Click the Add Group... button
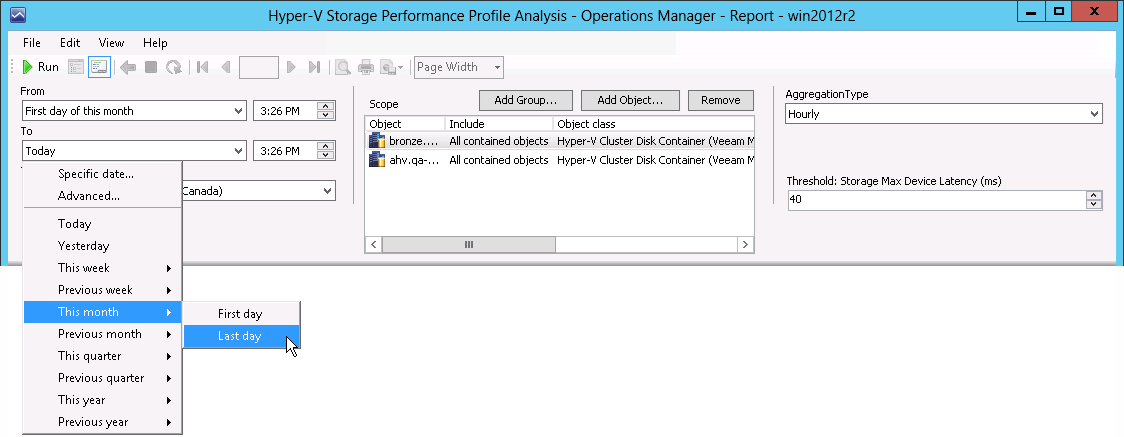The height and width of the screenshot is (437, 1124). point(526,100)
